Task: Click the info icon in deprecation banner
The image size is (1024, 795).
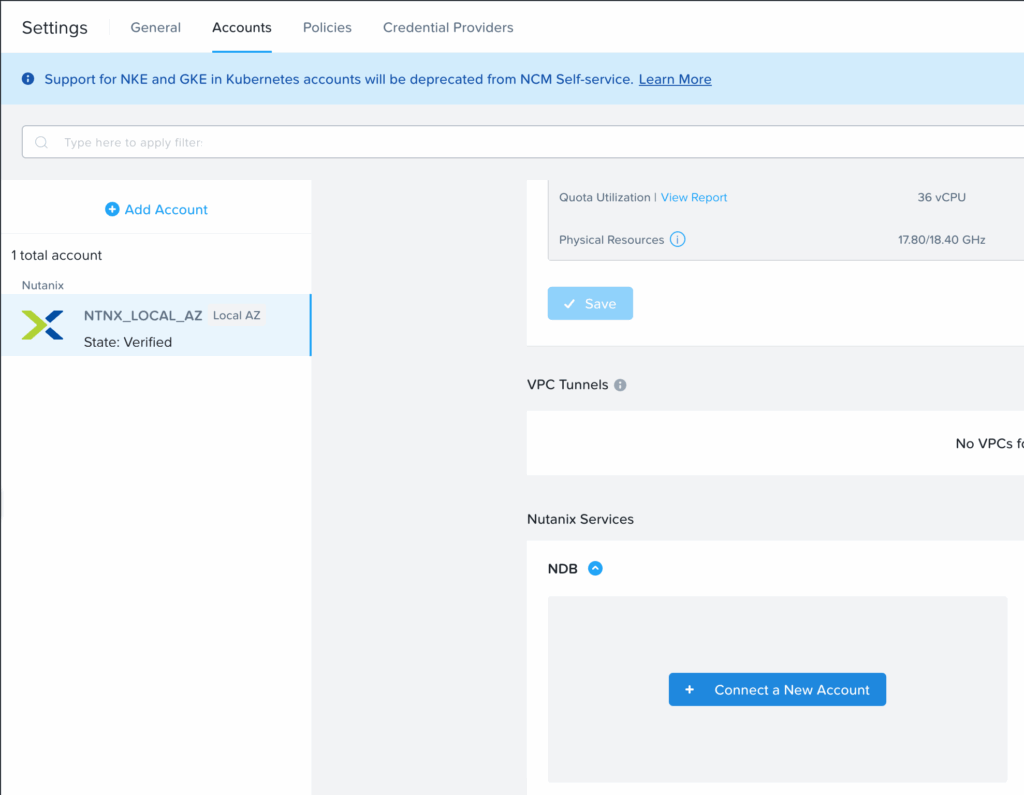Action: click(28, 79)
